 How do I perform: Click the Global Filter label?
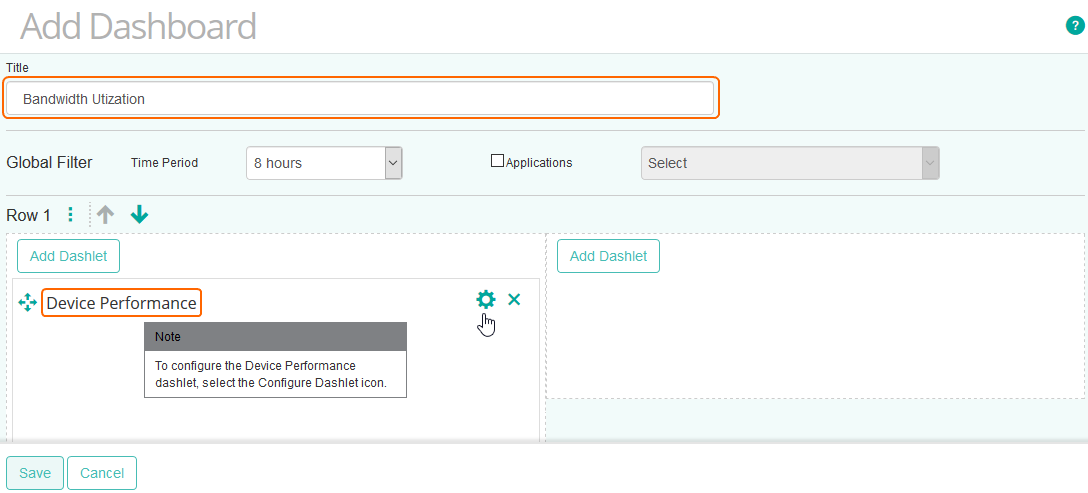point(49,163)
